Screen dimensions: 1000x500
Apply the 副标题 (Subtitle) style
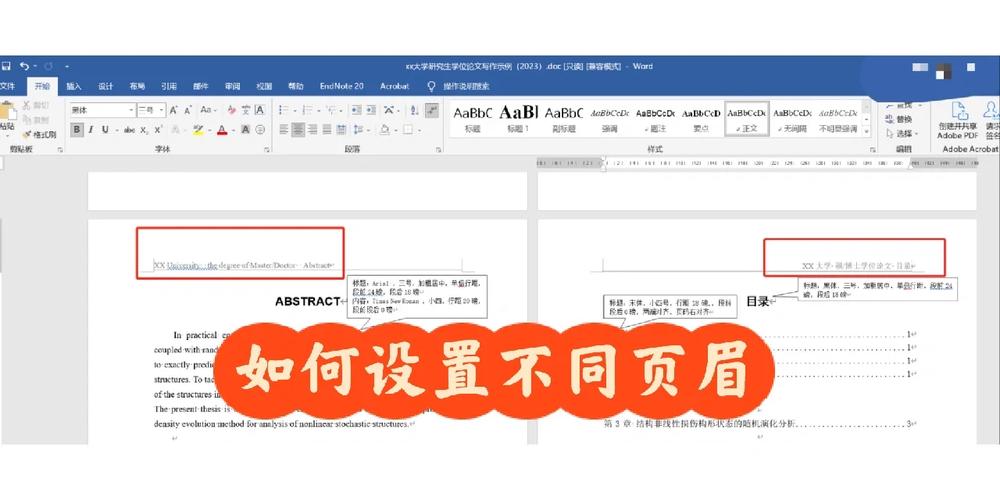[x=564, y=119]
